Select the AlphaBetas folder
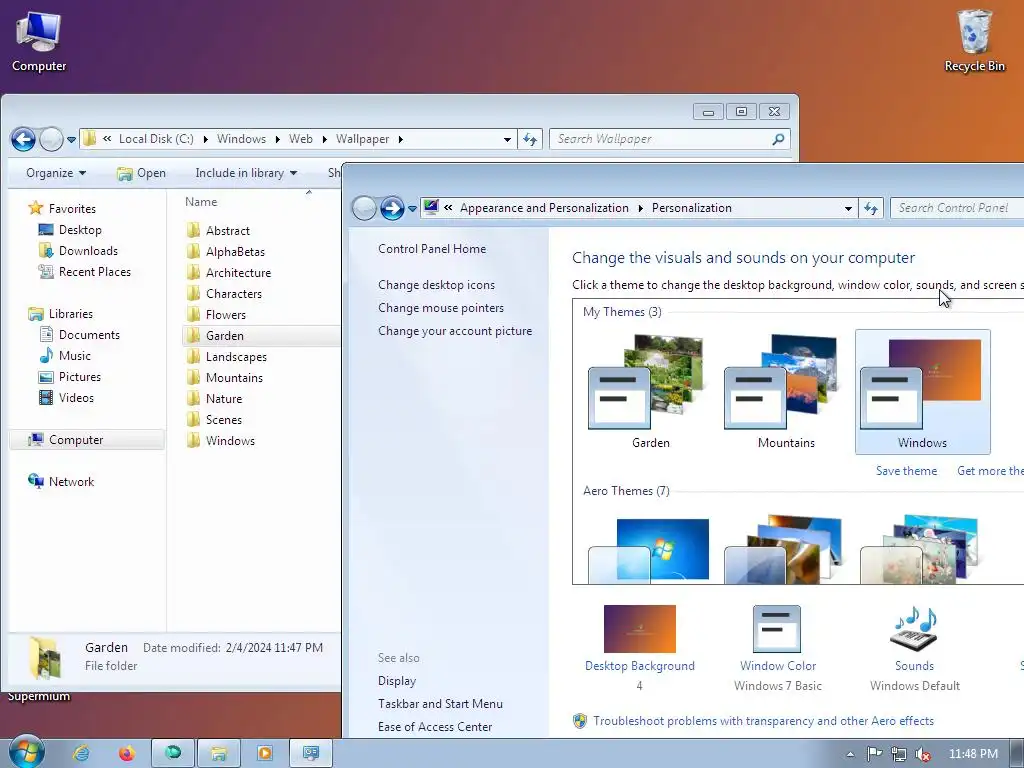This screenshot has height=768, width=1024. coord(225,251)
